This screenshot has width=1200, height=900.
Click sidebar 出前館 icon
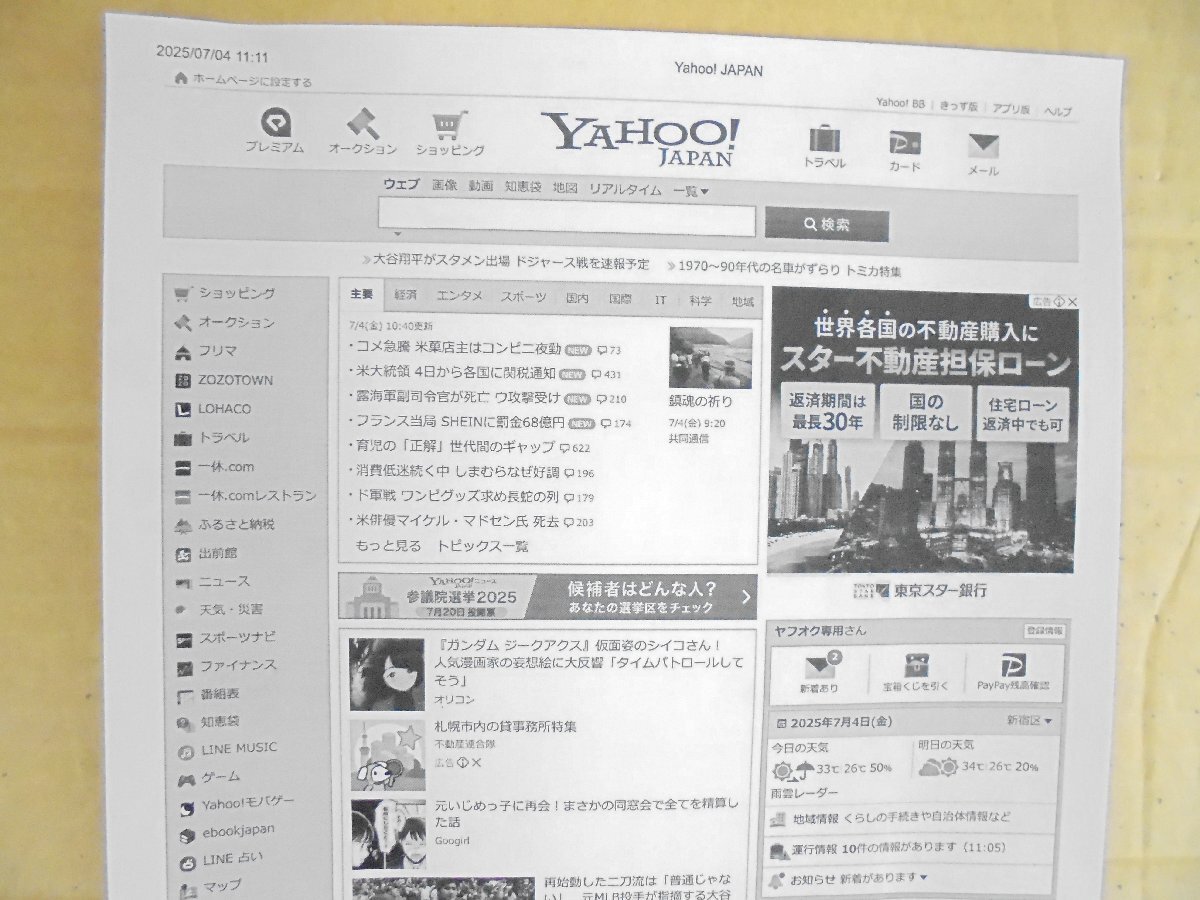[183, 554]
